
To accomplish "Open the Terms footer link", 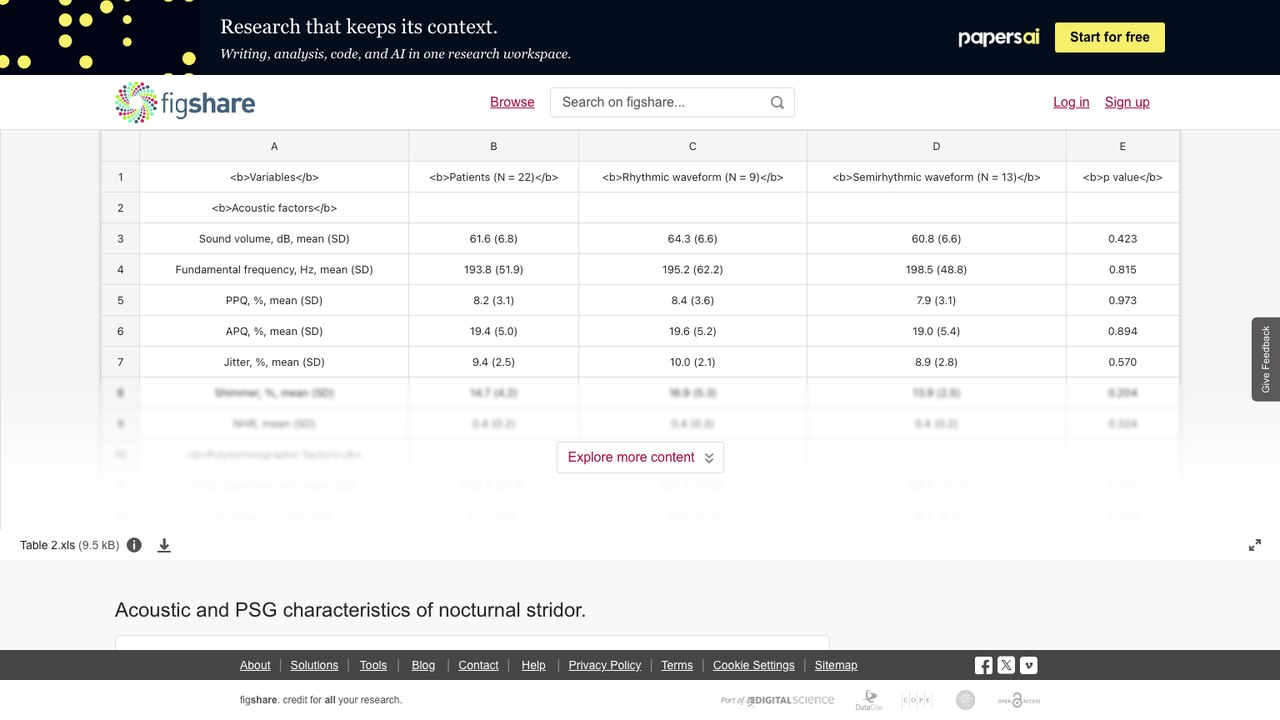I will (677, 665).
